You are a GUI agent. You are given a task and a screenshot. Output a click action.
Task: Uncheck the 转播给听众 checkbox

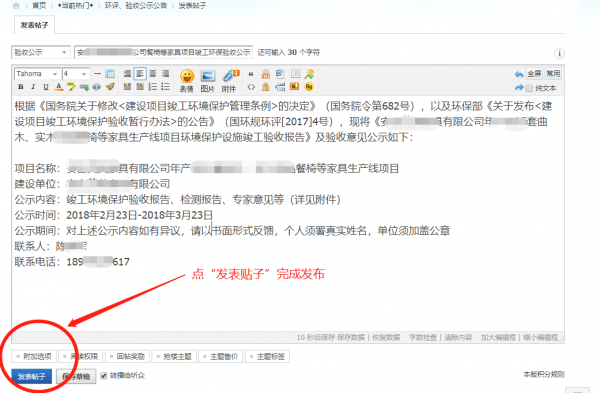[x=104, y=375]
